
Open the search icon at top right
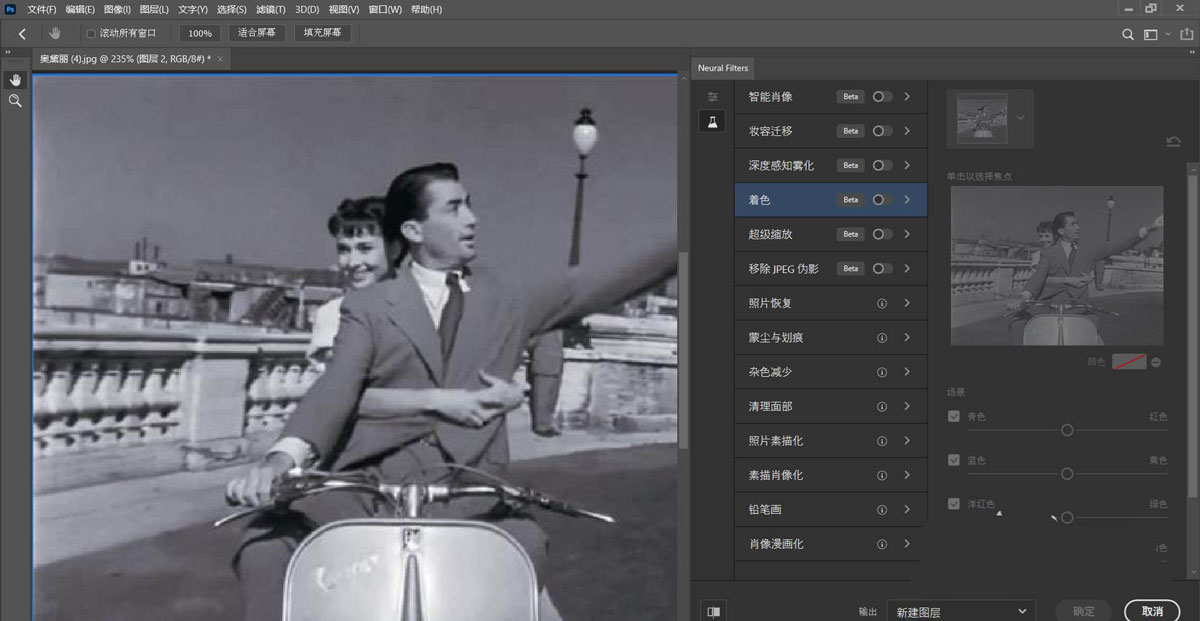(1128, 34)
